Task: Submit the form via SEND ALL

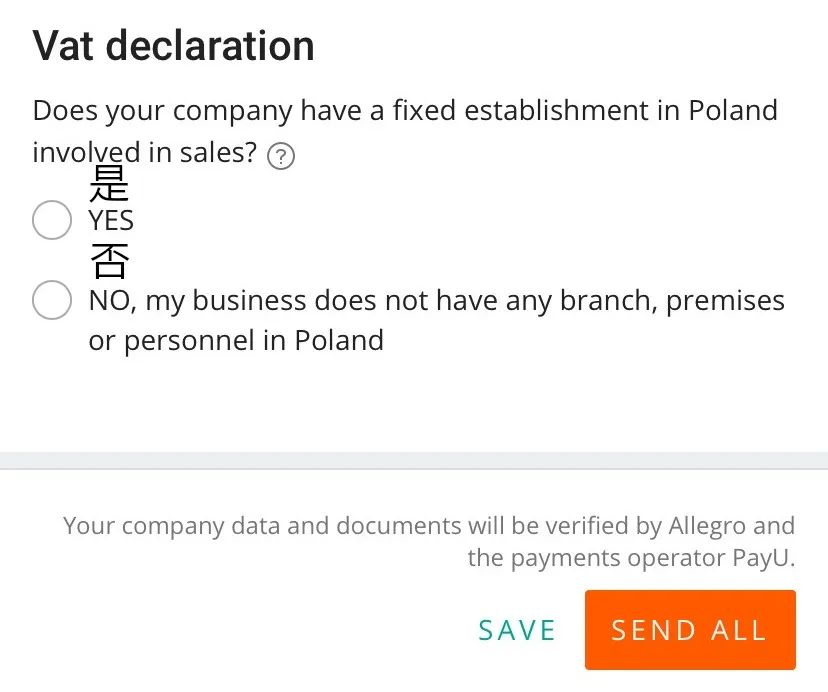Action: (x=689, y=629)
